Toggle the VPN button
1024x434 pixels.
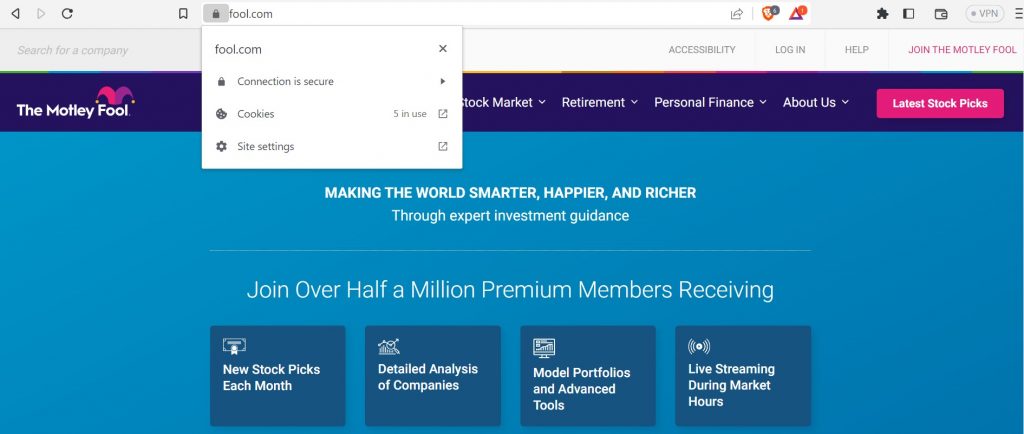[984, 14]
